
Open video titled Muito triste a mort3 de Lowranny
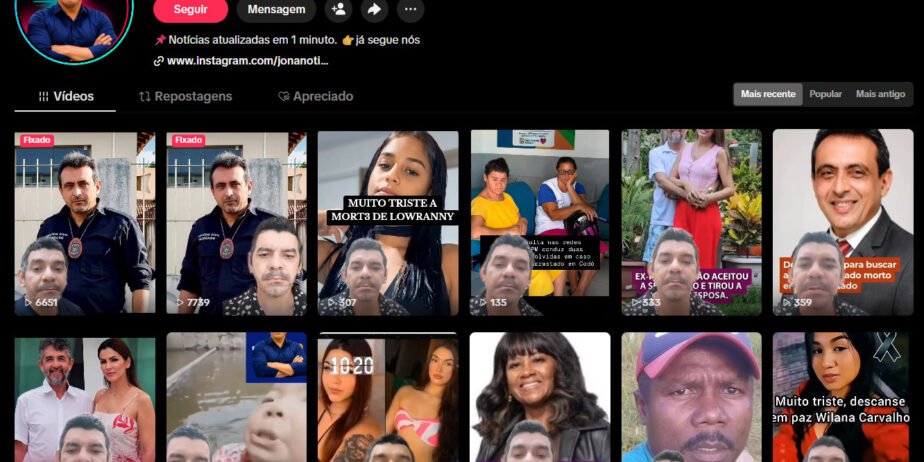coord(388,223)
